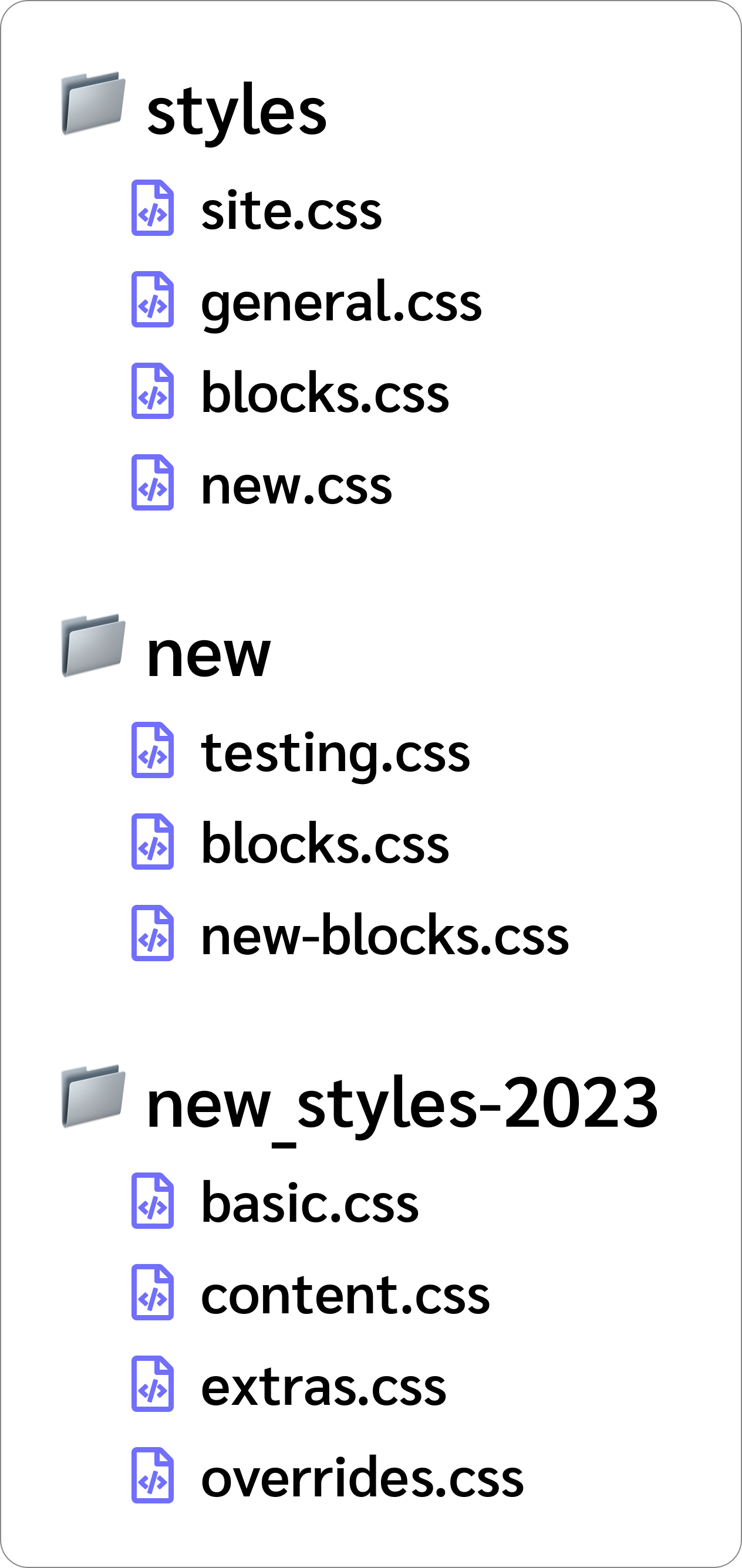
Task: Open the content.css file name
Action: [345, 1295]
